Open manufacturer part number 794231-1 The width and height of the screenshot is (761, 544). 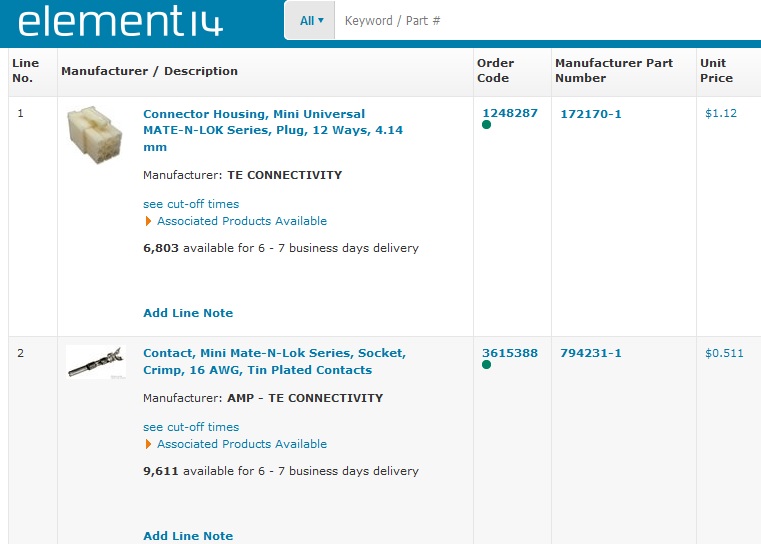pyautogui.click(x=590, y=353)
